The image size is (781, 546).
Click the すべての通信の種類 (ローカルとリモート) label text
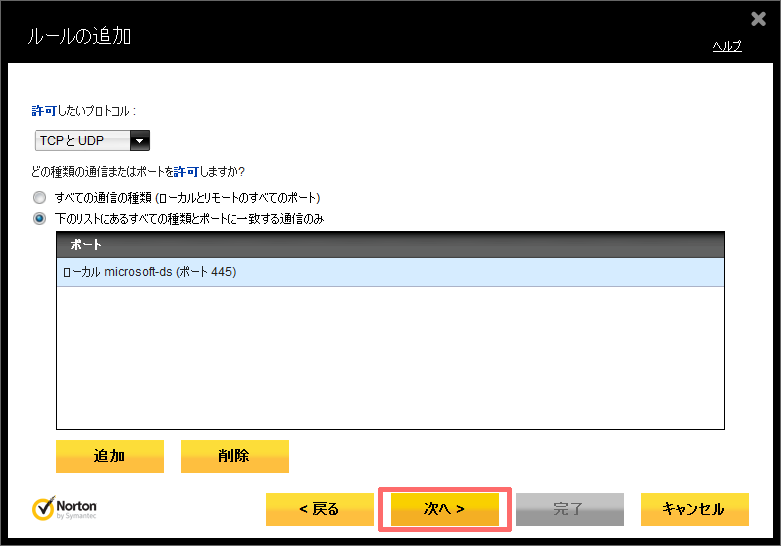pyautogui.click(x=187, y=197)
